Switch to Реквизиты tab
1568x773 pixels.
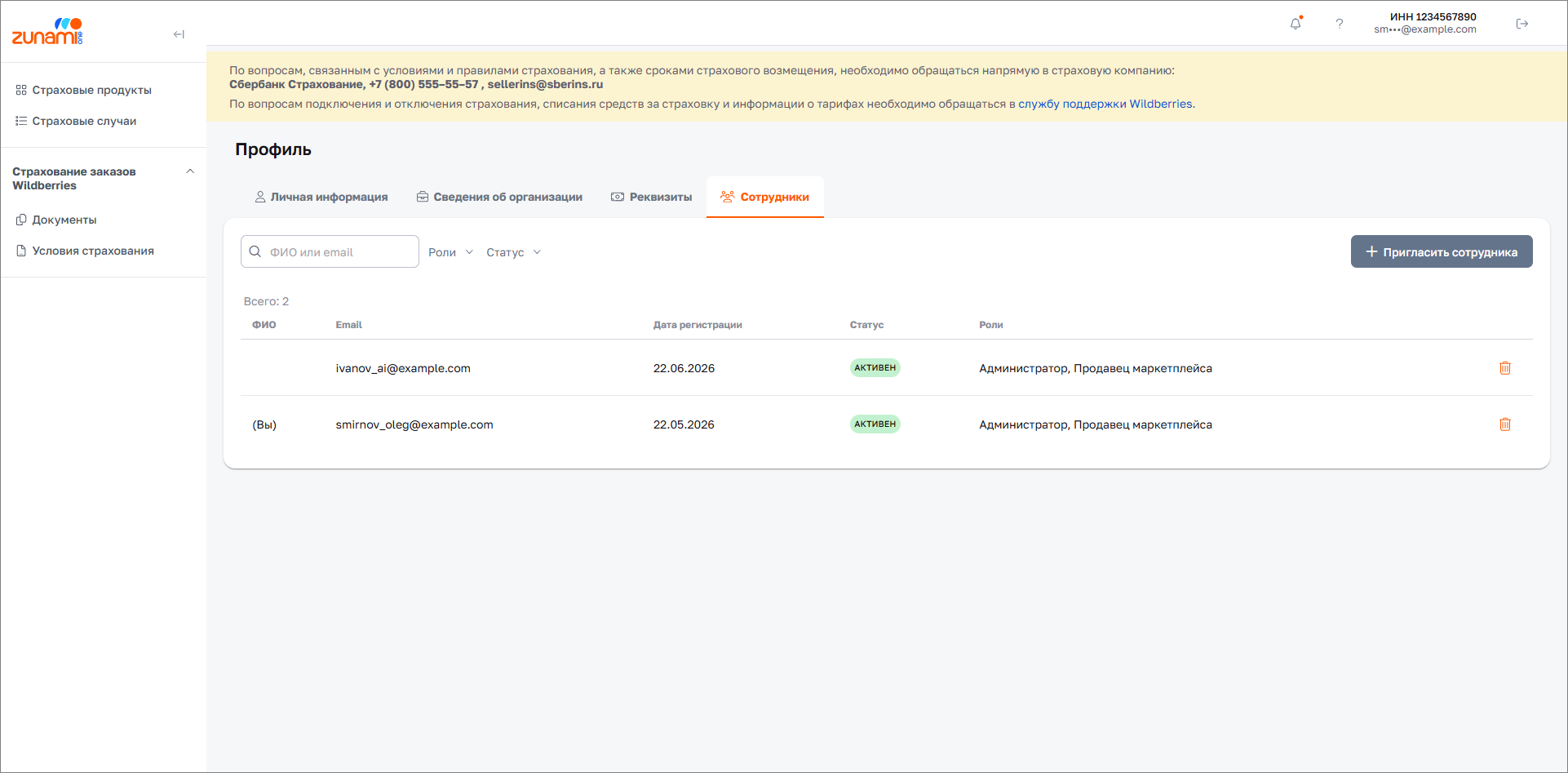click(652, 197)
